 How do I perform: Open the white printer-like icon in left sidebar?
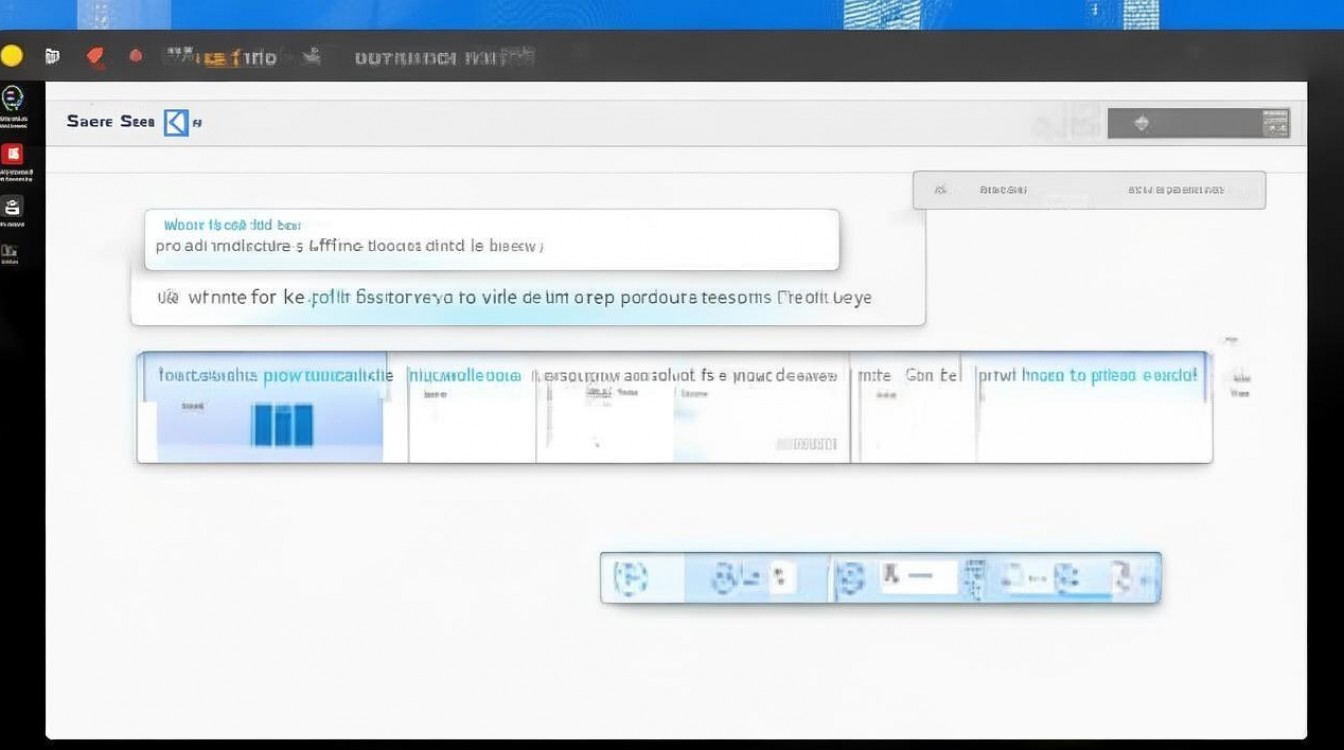pos(13,207)
